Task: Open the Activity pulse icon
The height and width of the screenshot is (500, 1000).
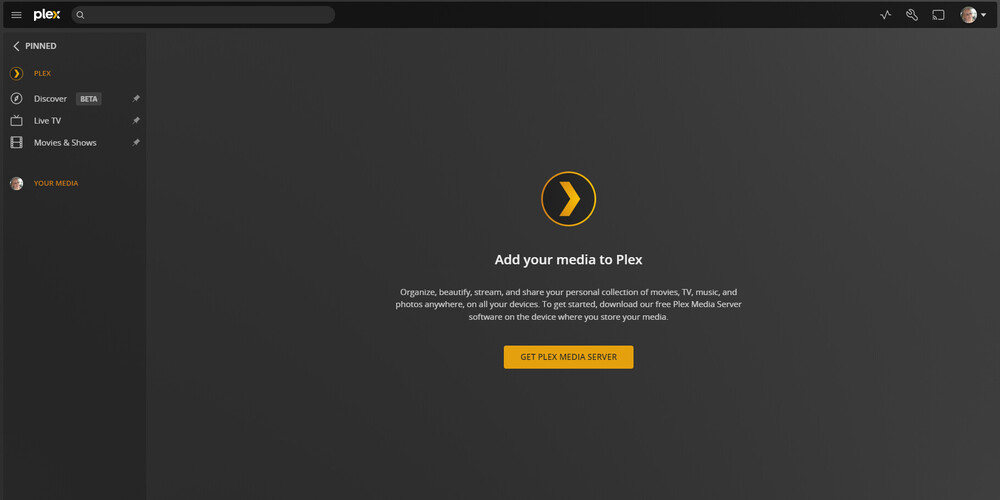Action: coord(885,15)
